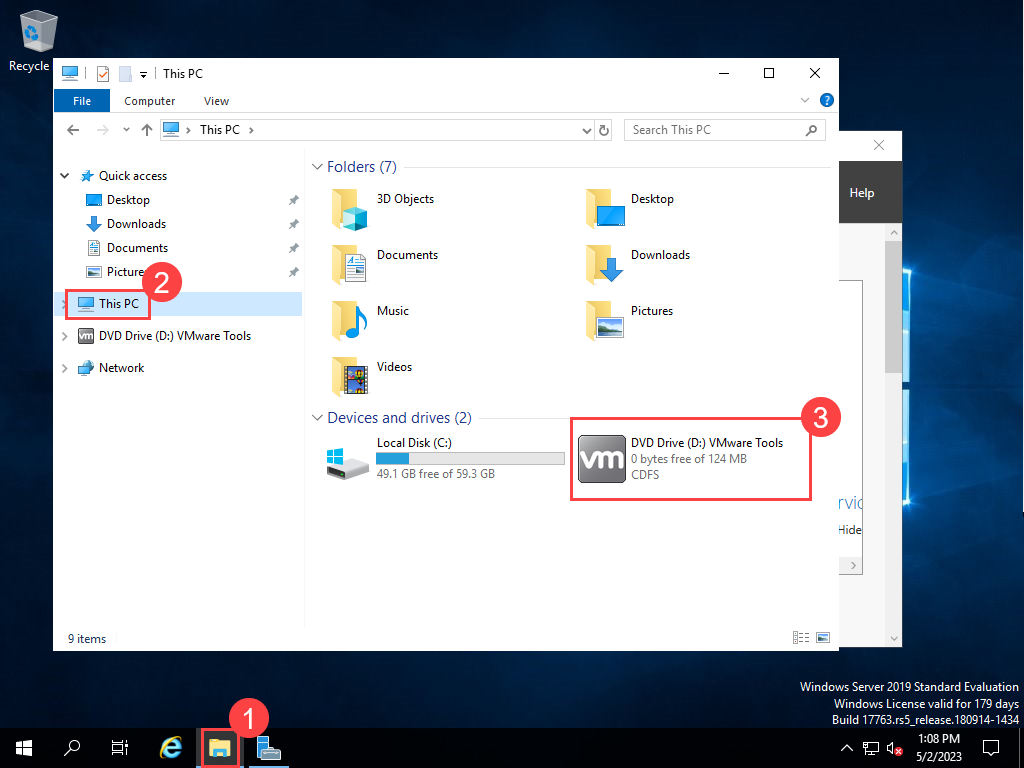Collapse the Folders (7) group
The image size is (1024, 768).
317,167
